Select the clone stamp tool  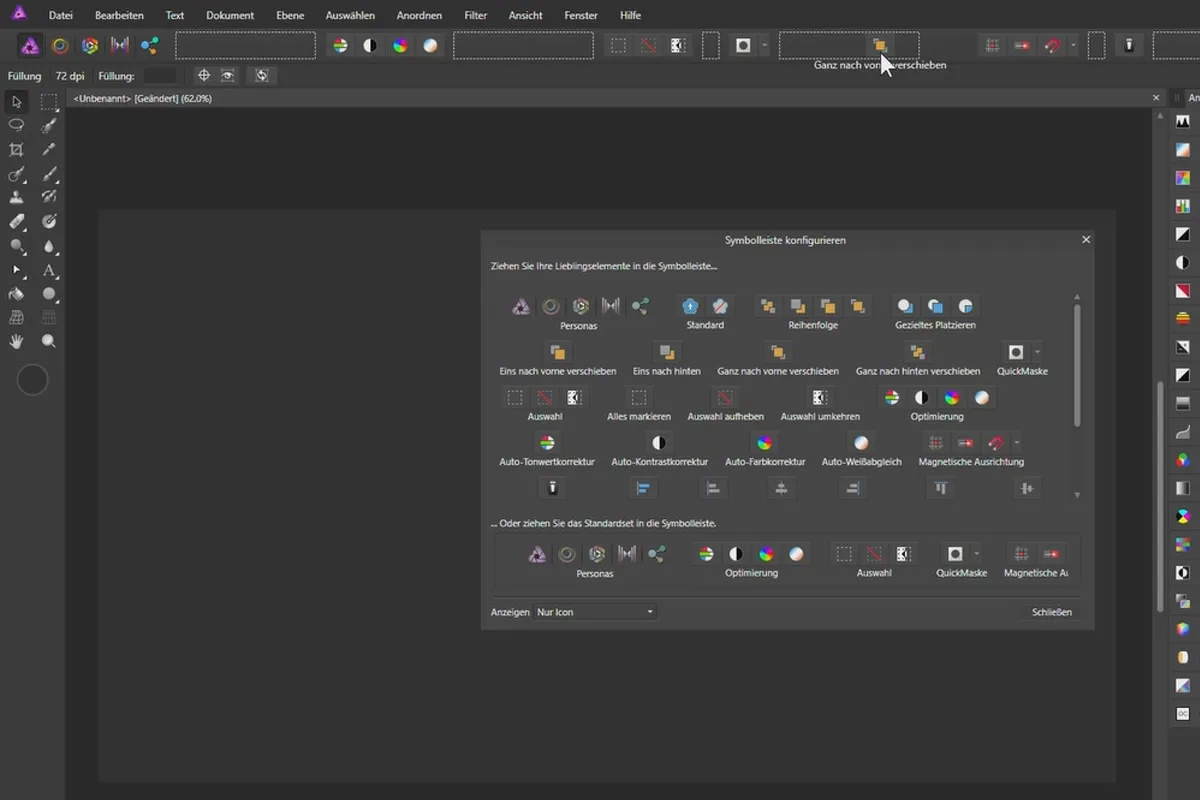click(16, 198)
